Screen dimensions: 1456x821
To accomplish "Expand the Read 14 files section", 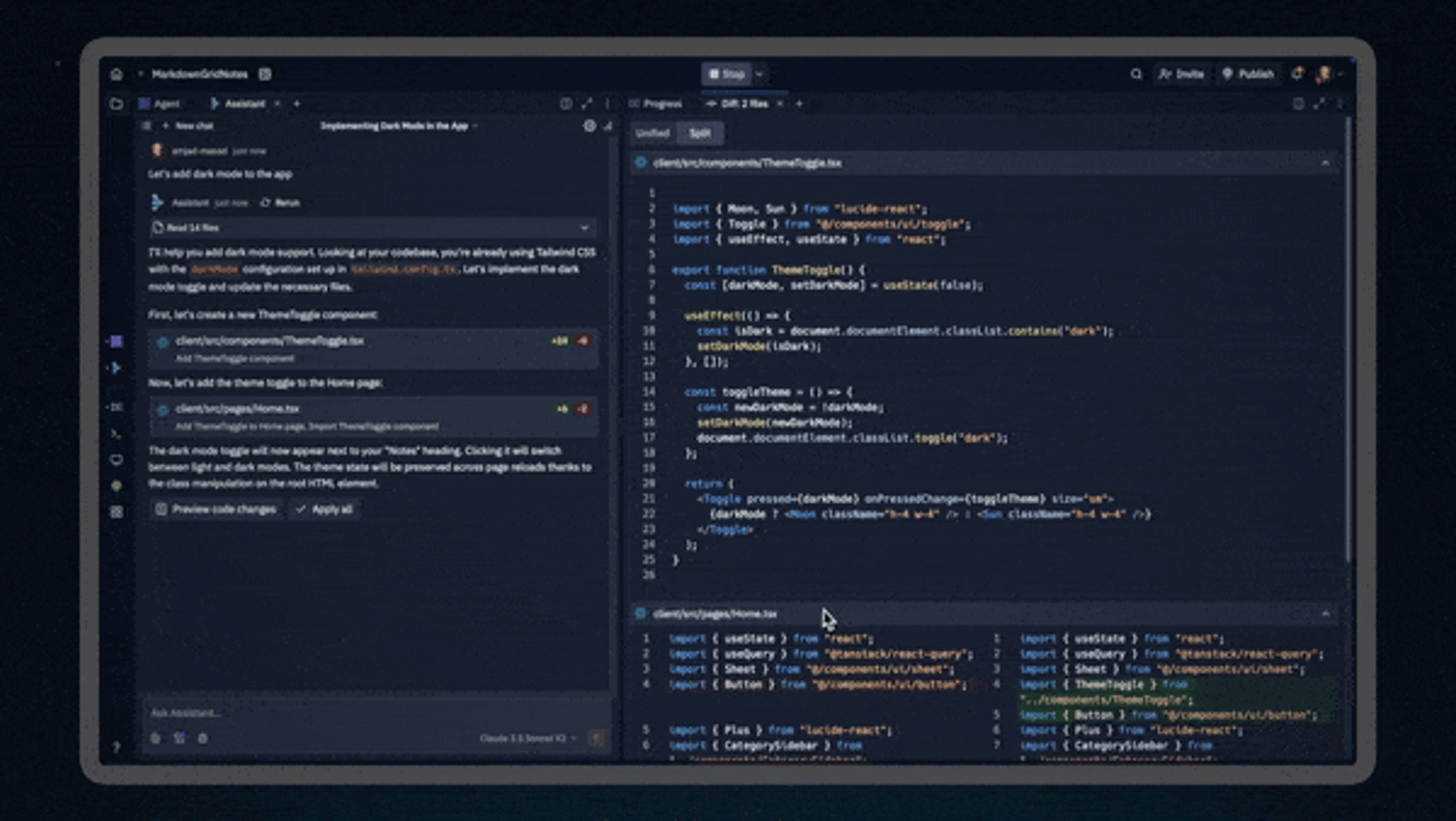I will 583,228.
